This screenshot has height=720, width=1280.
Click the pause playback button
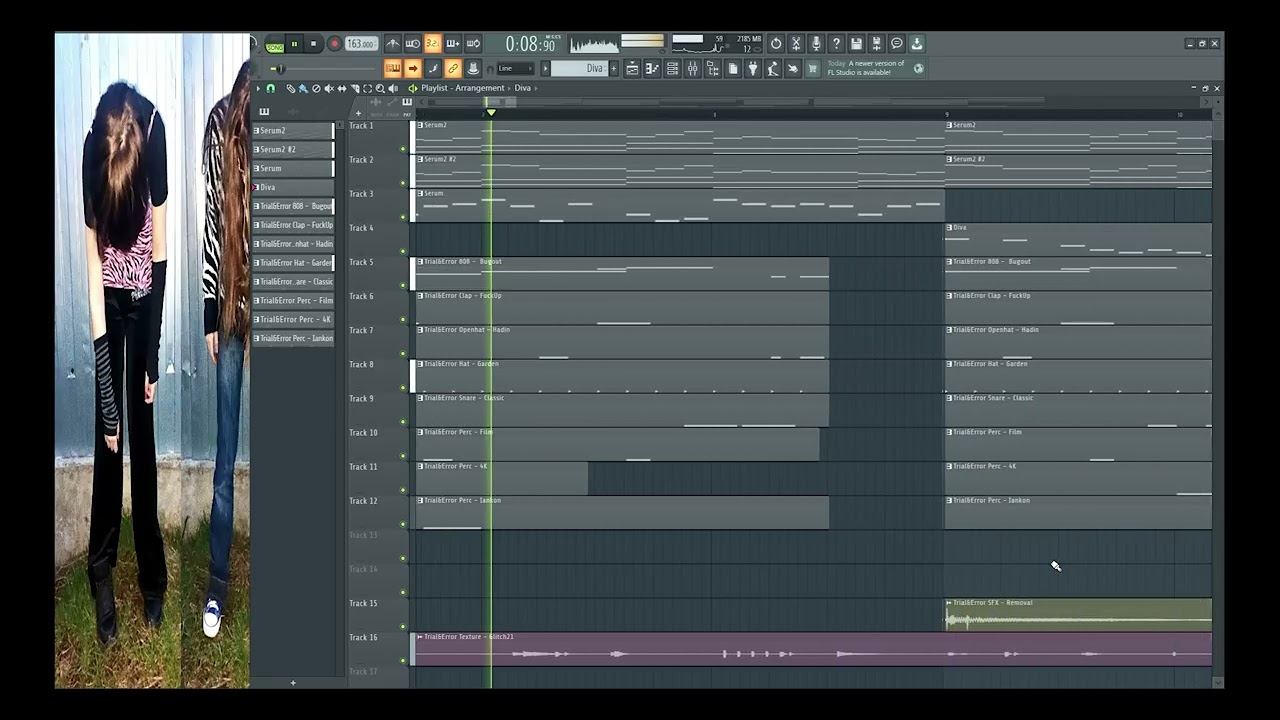pos(295,43)
